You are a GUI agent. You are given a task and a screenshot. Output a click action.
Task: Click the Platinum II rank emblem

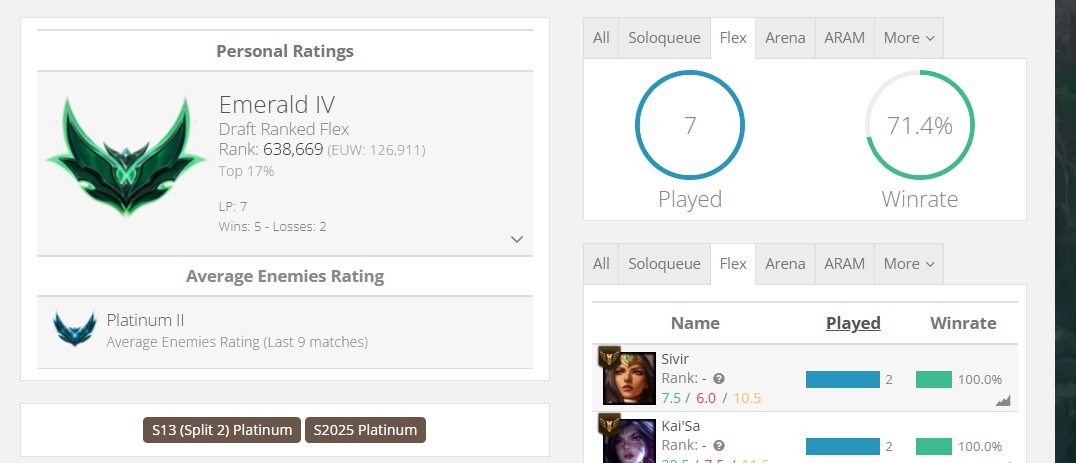pos(75,329)
